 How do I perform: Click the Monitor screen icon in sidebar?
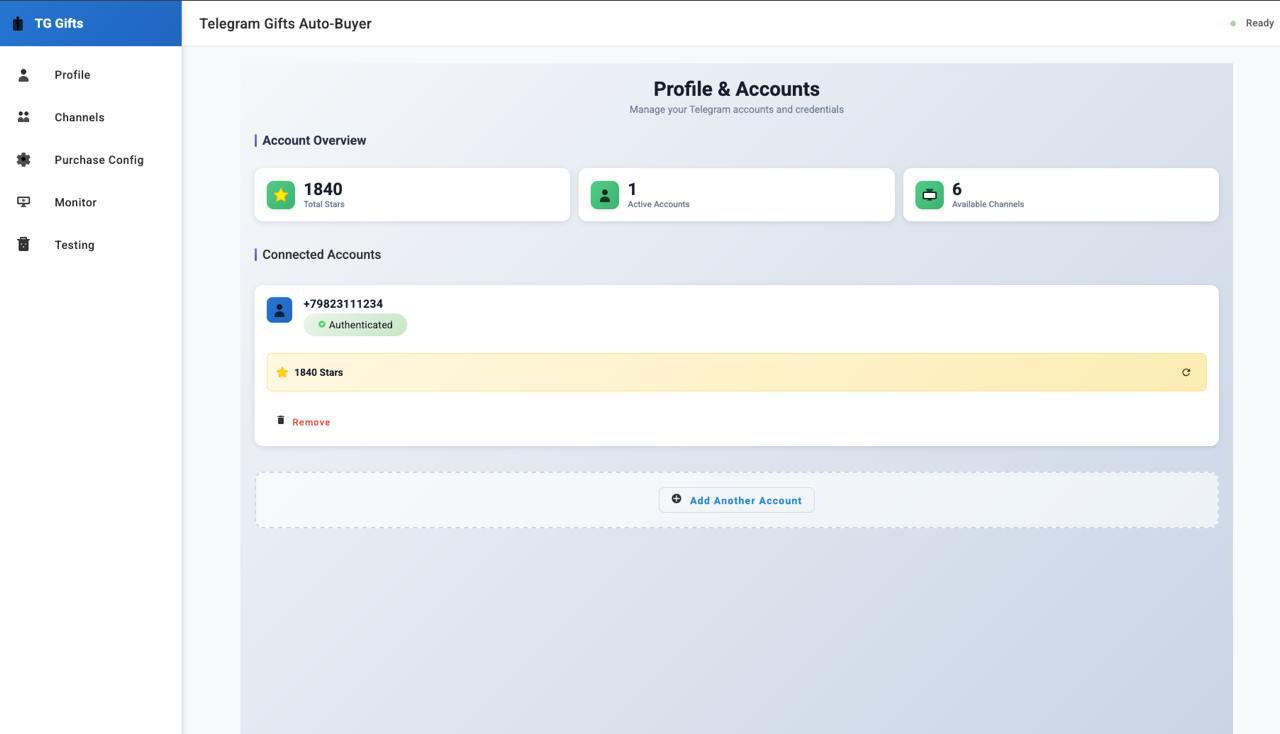[x=23, y=202]
